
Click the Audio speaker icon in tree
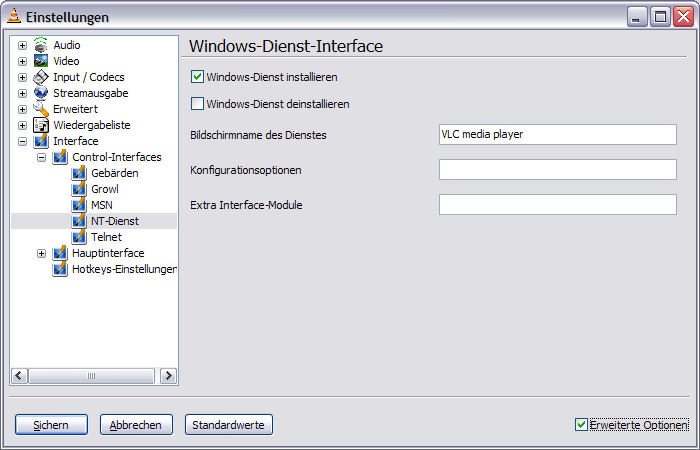tap(41, 45)
